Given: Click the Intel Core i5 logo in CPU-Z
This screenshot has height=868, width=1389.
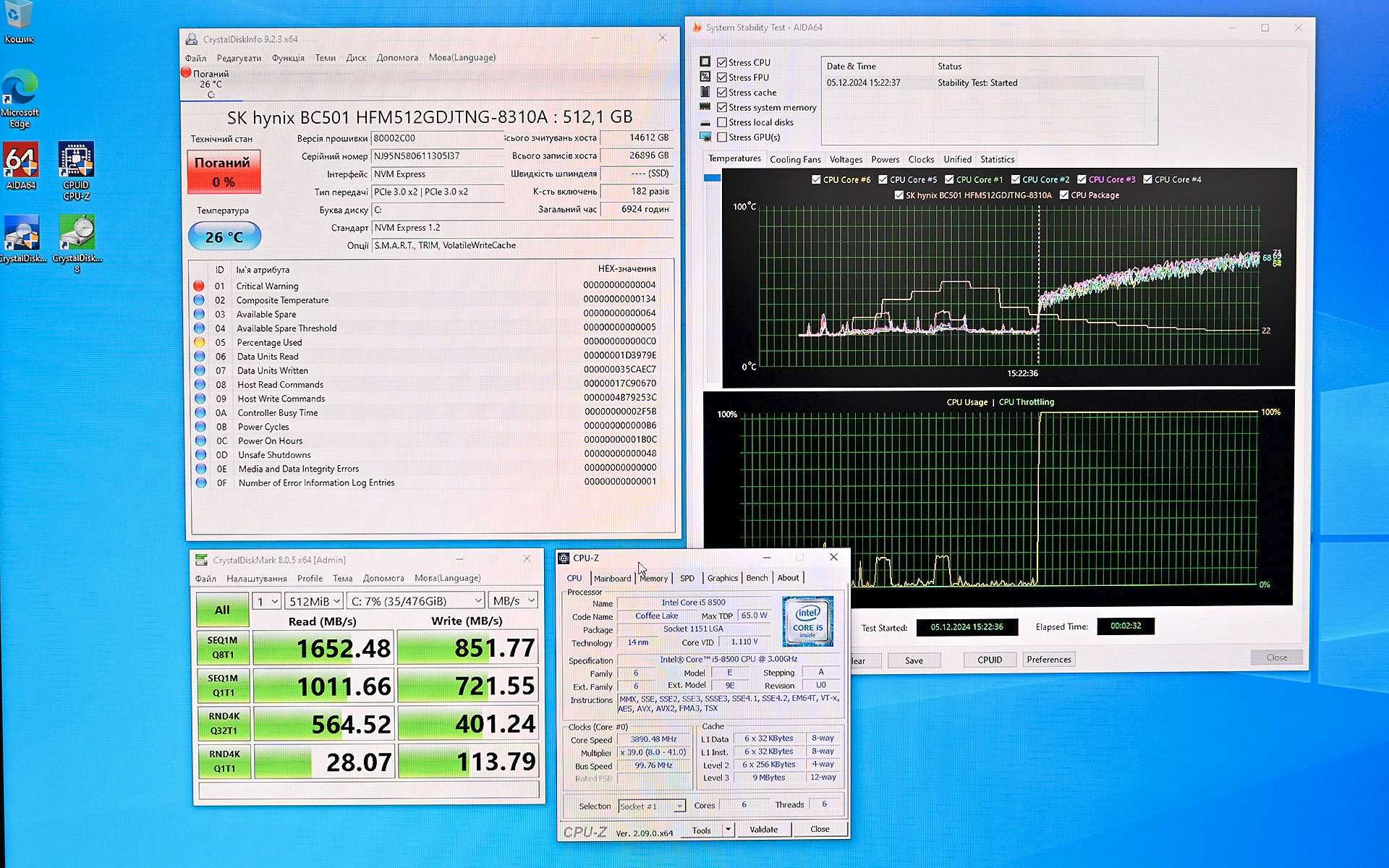Looking at the screenshot, I should click(x=807, y=621).
